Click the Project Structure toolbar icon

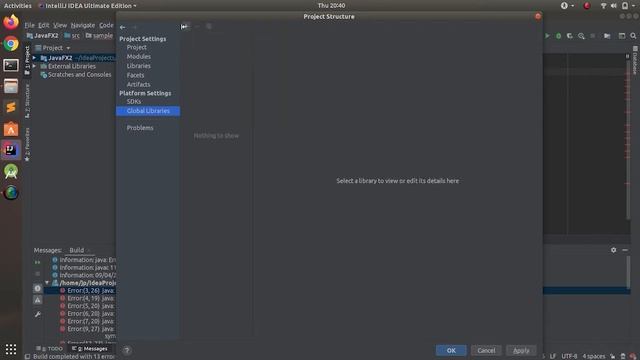[x=607, y=36]
